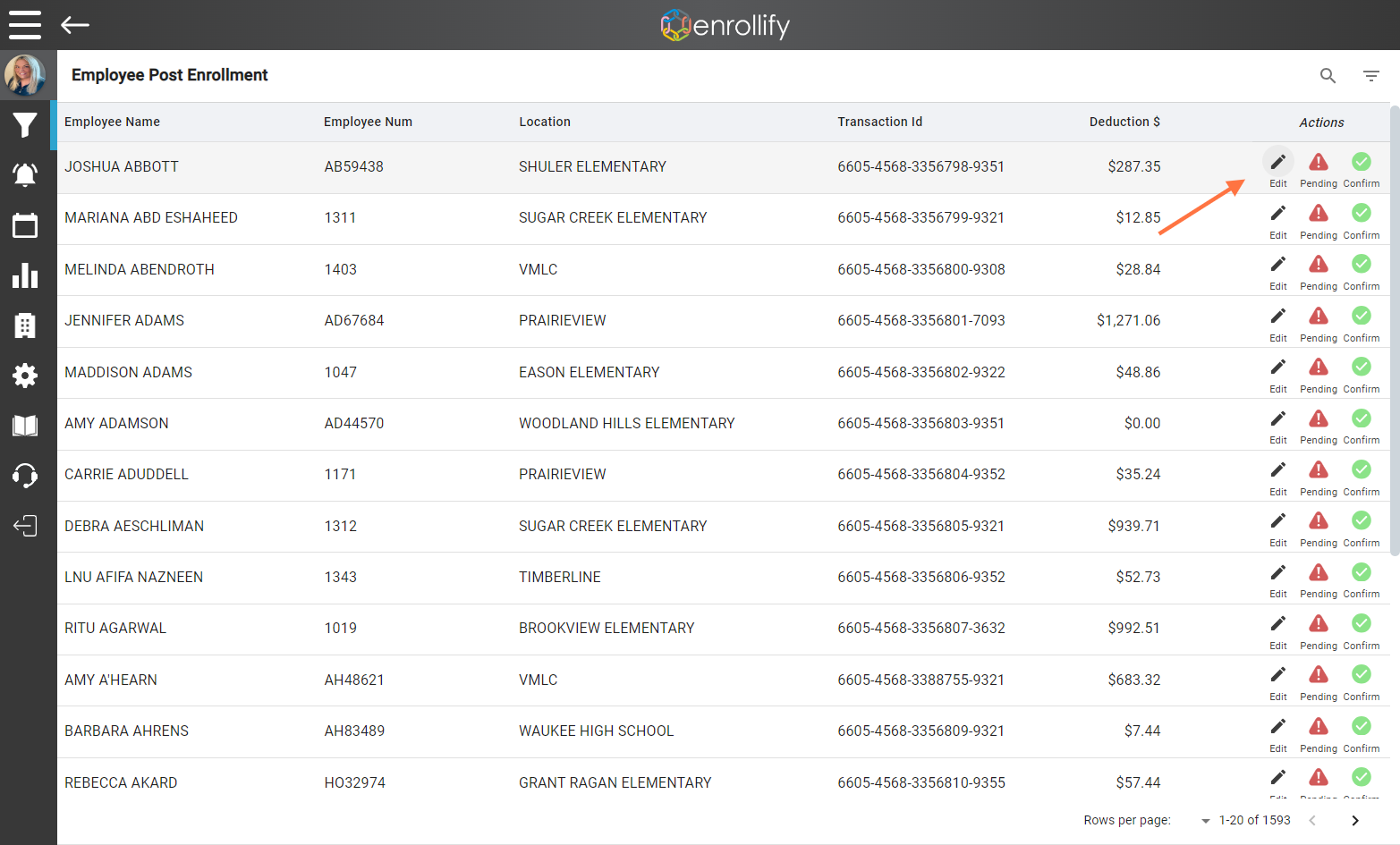Image resolution: width=1400 pixels, height=845 pixels.
Task: Select the enrollify logo
Action: pos(725,25)
